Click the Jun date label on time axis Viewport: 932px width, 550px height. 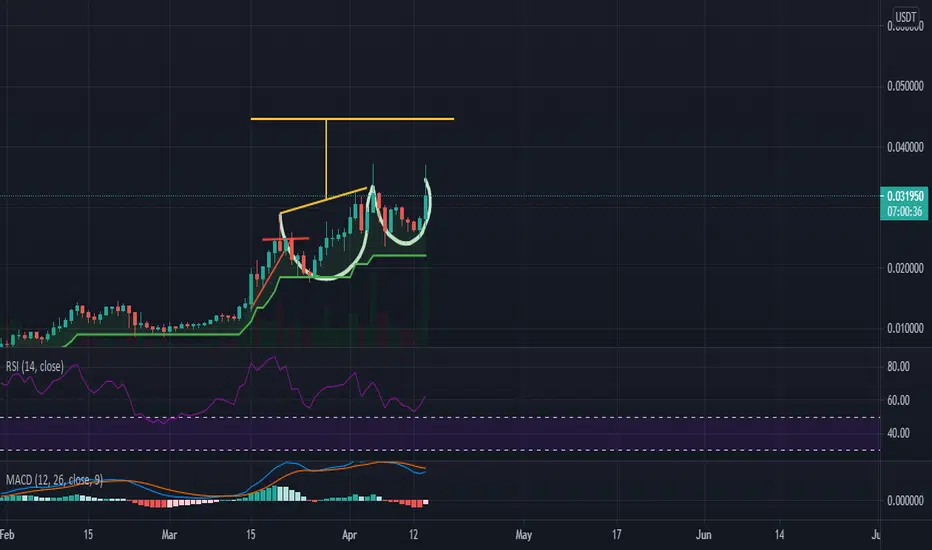(704, 535)
